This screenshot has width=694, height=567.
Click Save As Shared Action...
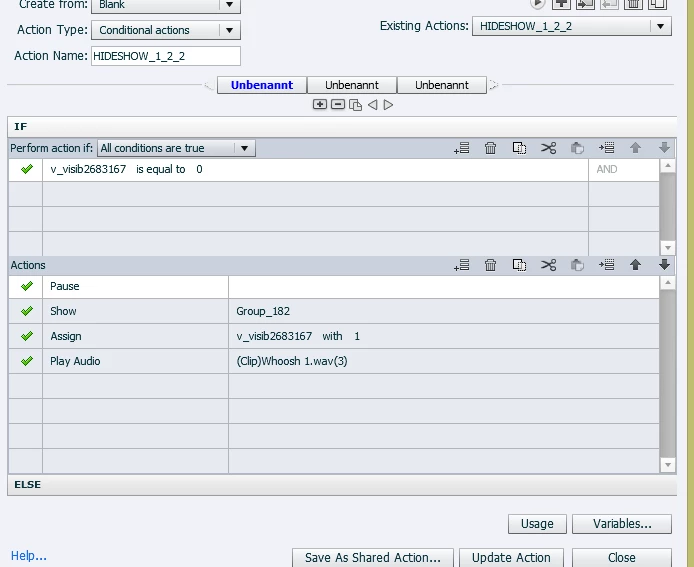(373, 558)
